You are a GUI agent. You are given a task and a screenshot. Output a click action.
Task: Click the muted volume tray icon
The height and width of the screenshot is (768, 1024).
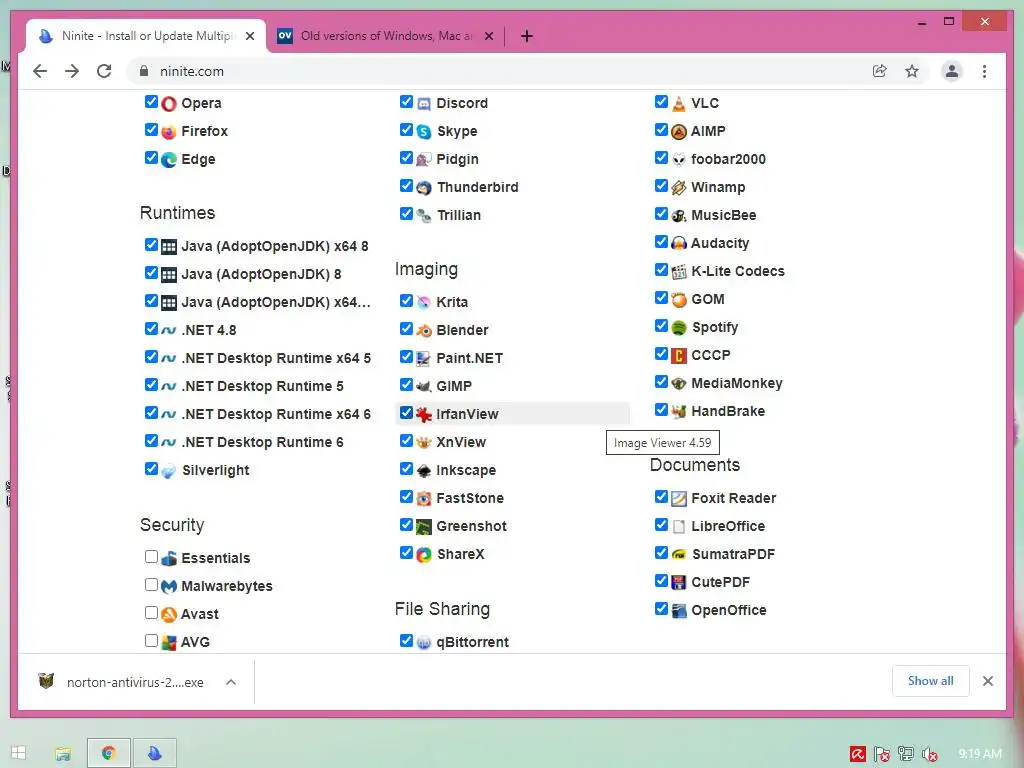point(929,754)
